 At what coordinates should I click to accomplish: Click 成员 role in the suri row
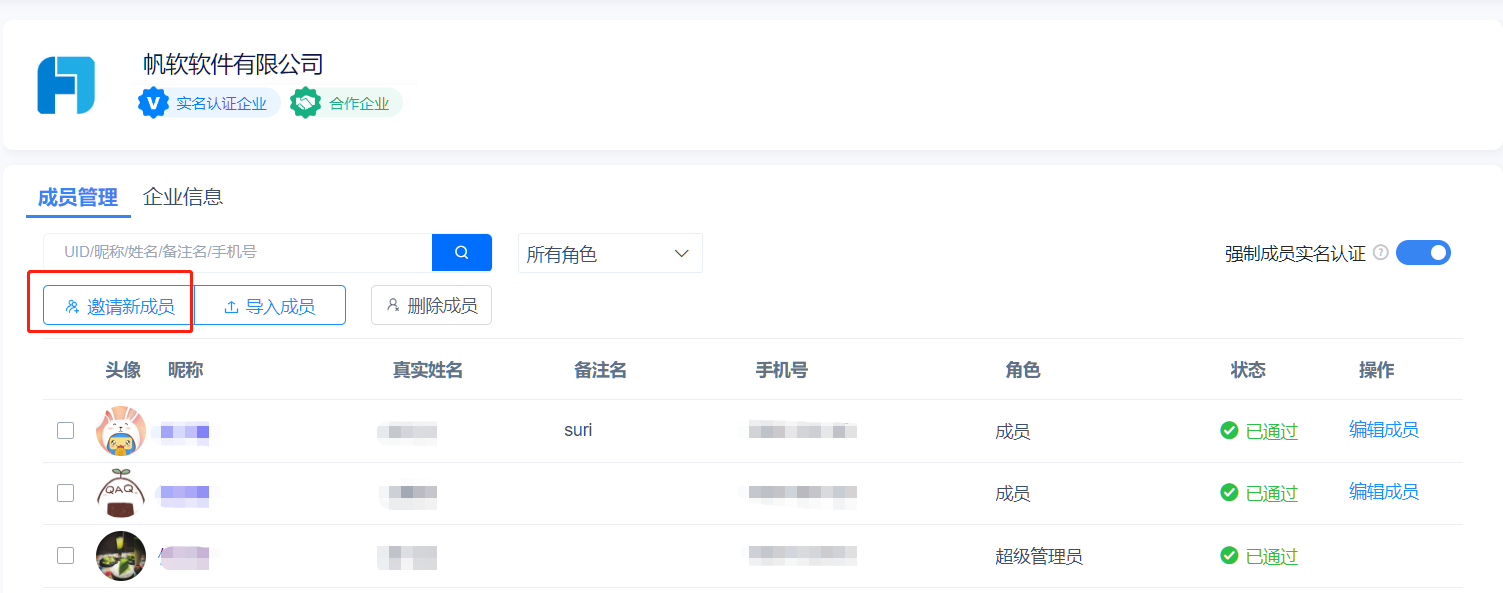[x=1013, y=431]
